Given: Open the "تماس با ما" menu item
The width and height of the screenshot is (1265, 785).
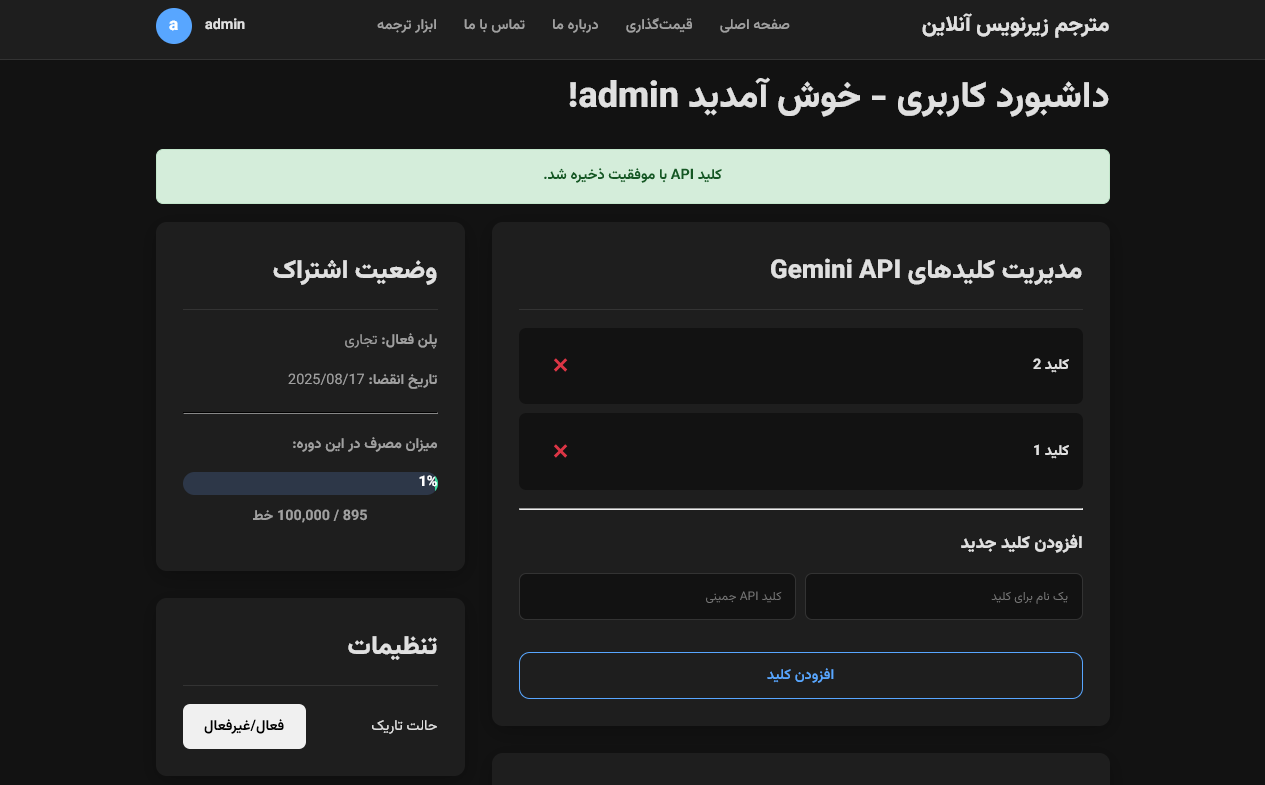Looking at the screenshot, I should [x=494, y=24].
